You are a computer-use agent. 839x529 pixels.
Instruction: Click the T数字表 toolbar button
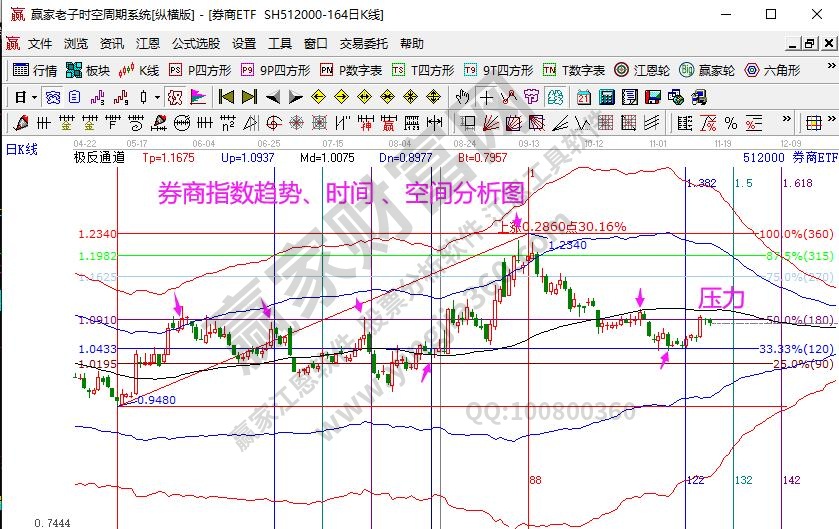click(574, 70)
